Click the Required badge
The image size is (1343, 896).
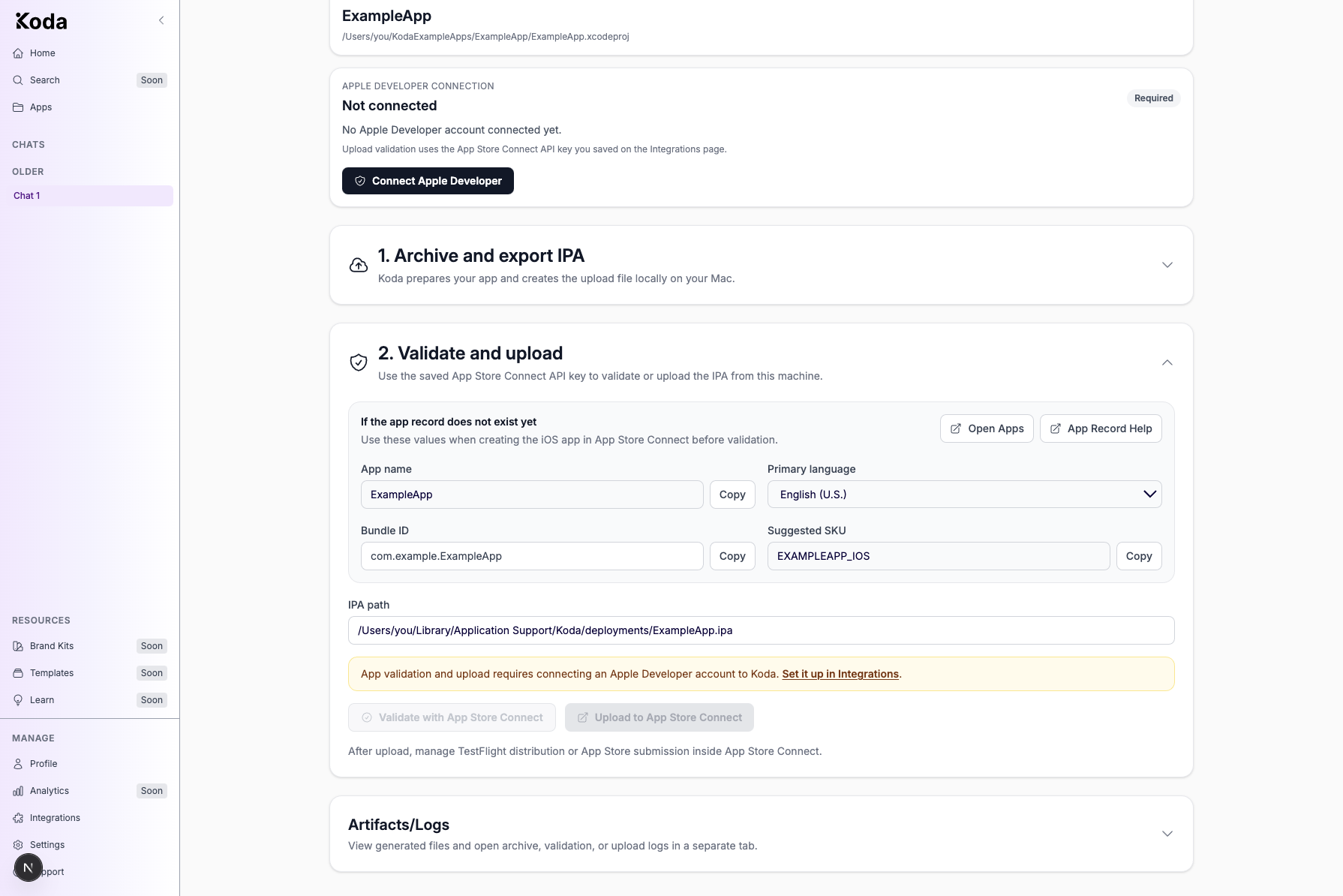(1153, 98)
